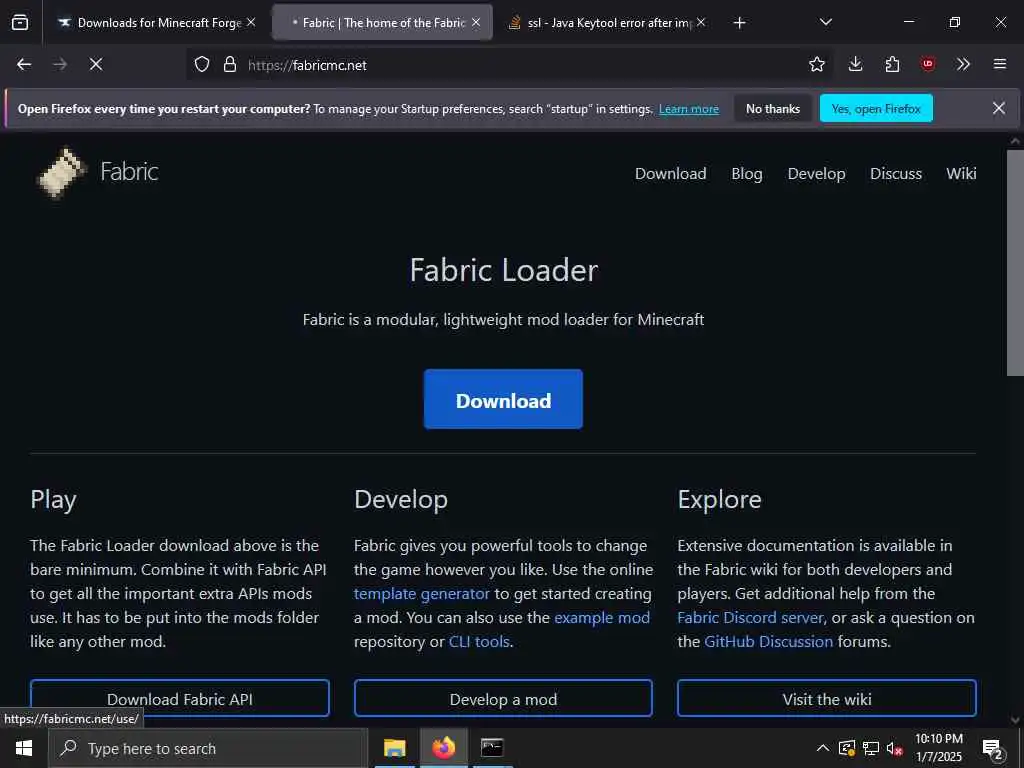Open Wiki in site navigation
Viewport: 1024px width, 768px height.
pyautogui.click(x=961, y=174)
